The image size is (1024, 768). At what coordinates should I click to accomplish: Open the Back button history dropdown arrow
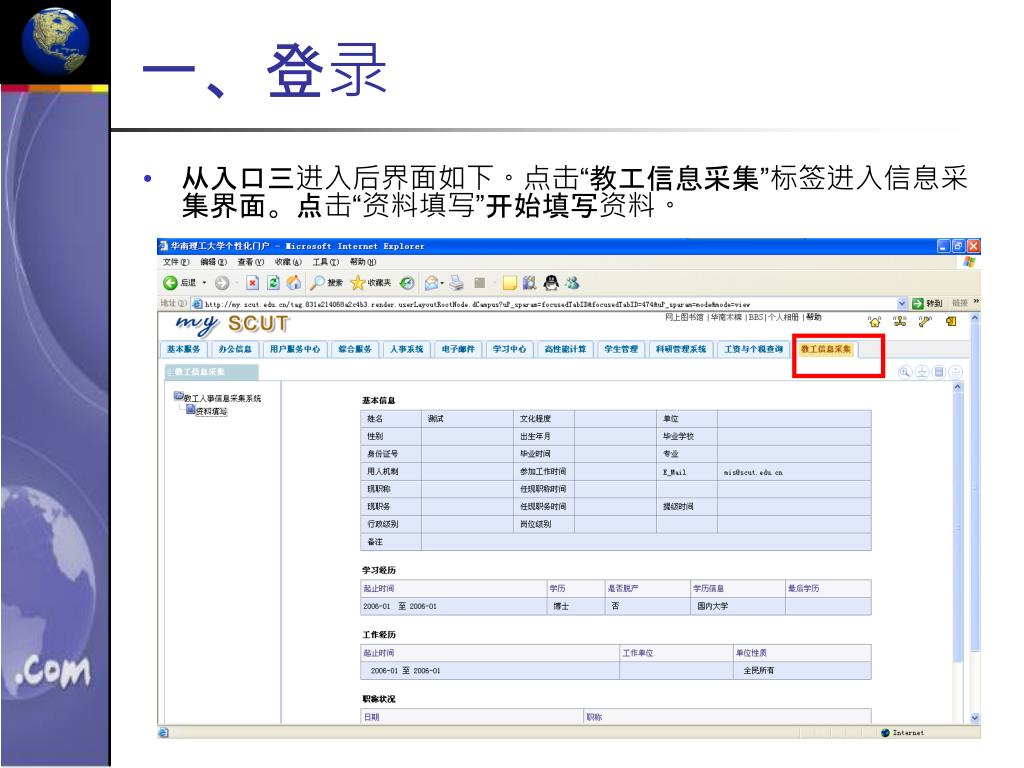205,283
